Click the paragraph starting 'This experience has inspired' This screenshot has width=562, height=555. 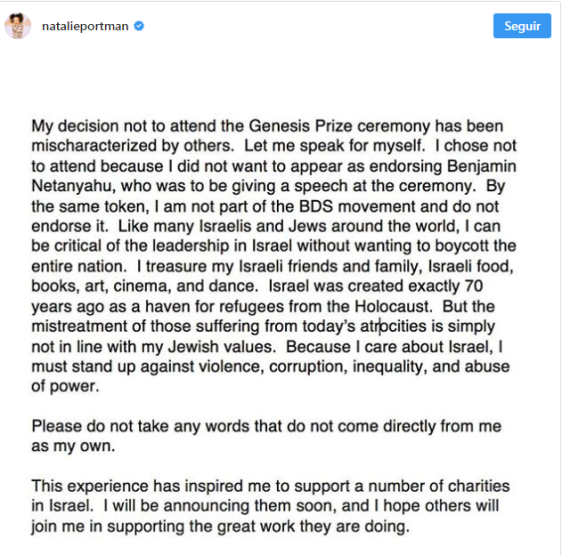[271, 506]
